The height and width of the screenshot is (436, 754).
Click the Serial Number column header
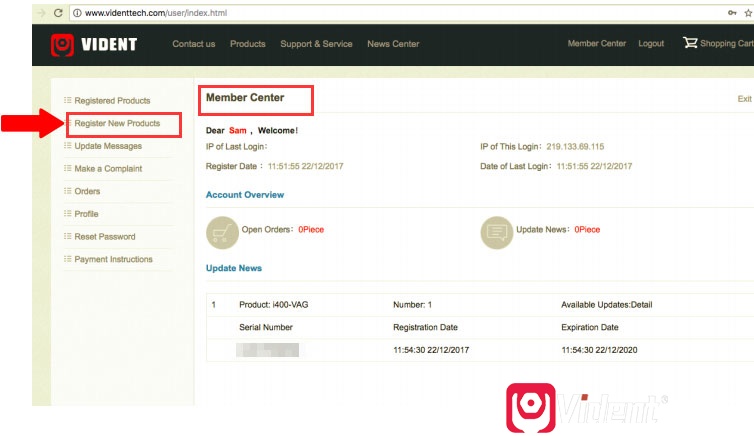coord(266,327)
